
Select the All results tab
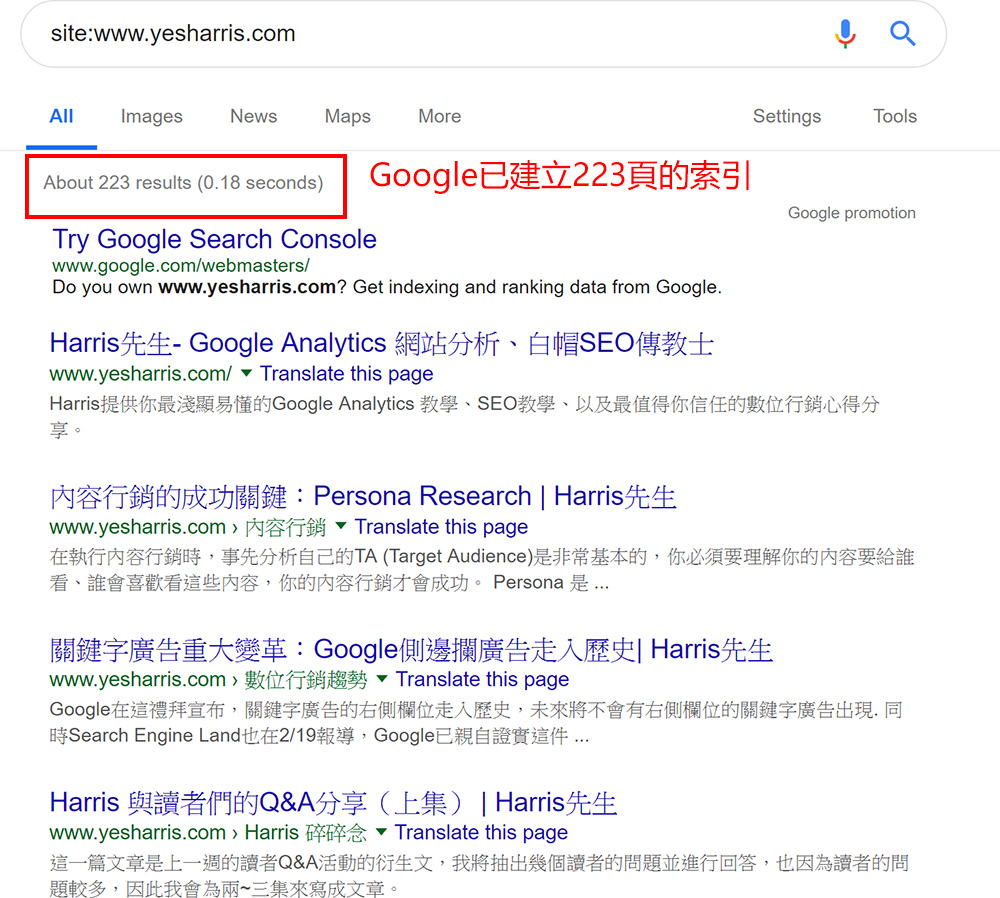click(61, 116)
